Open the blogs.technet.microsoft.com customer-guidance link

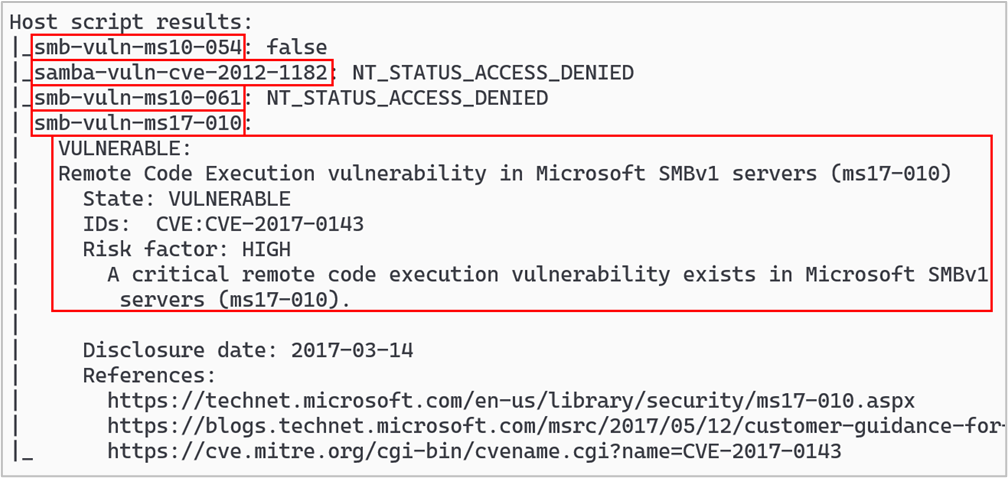click(555, 427)
